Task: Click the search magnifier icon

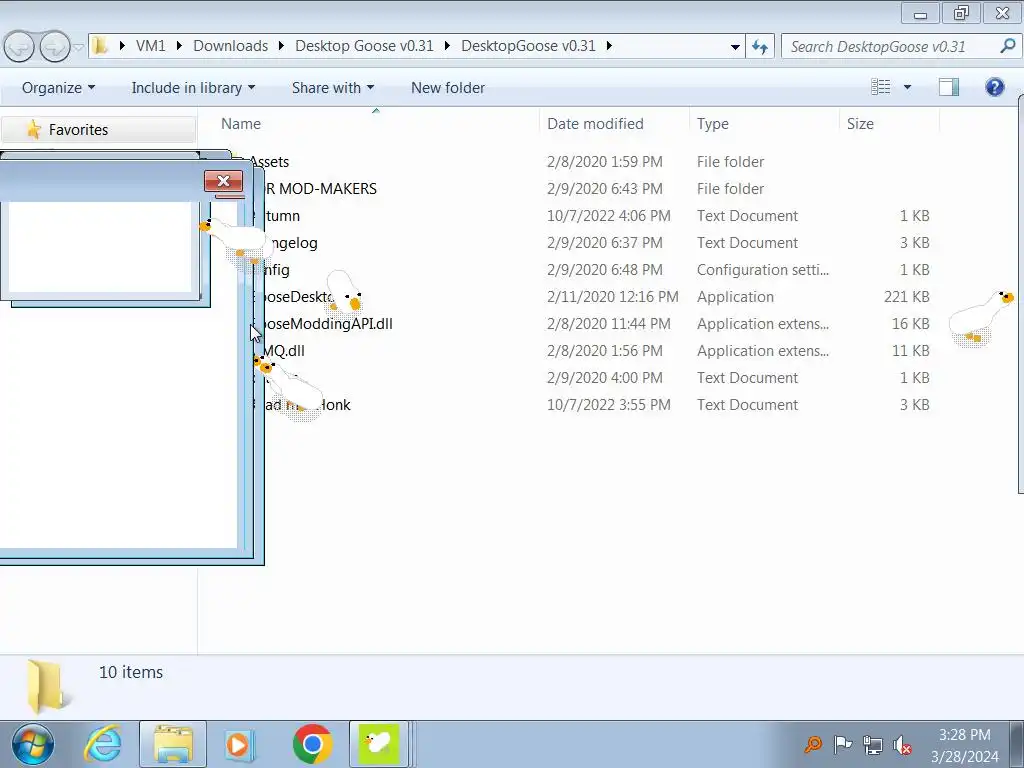Action: click(1008, 46)
